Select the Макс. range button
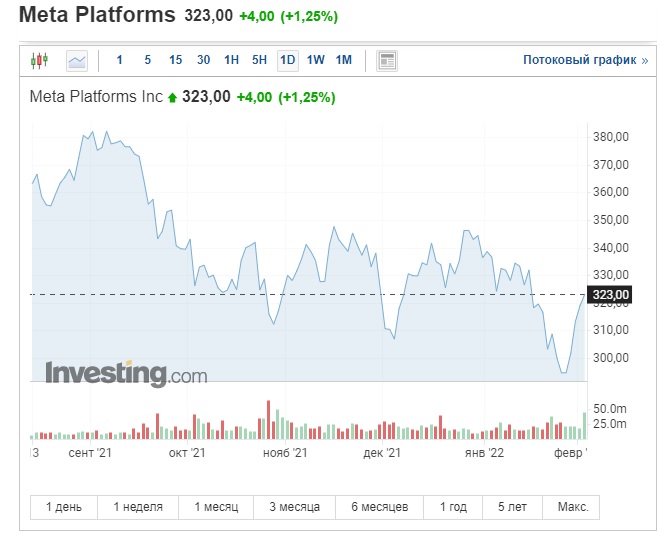 (x=572, y=507)
